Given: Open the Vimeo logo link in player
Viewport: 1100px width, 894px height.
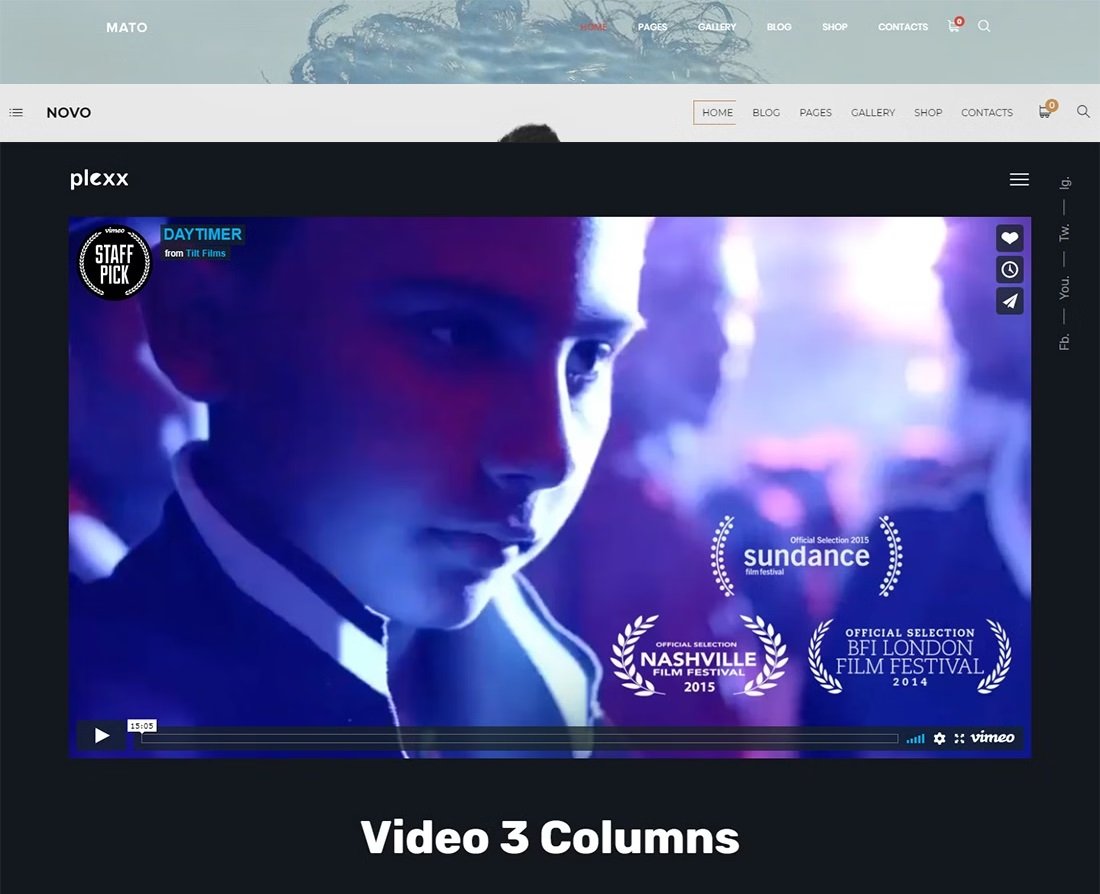Looking at the screenshot, I should coord(992,737).
